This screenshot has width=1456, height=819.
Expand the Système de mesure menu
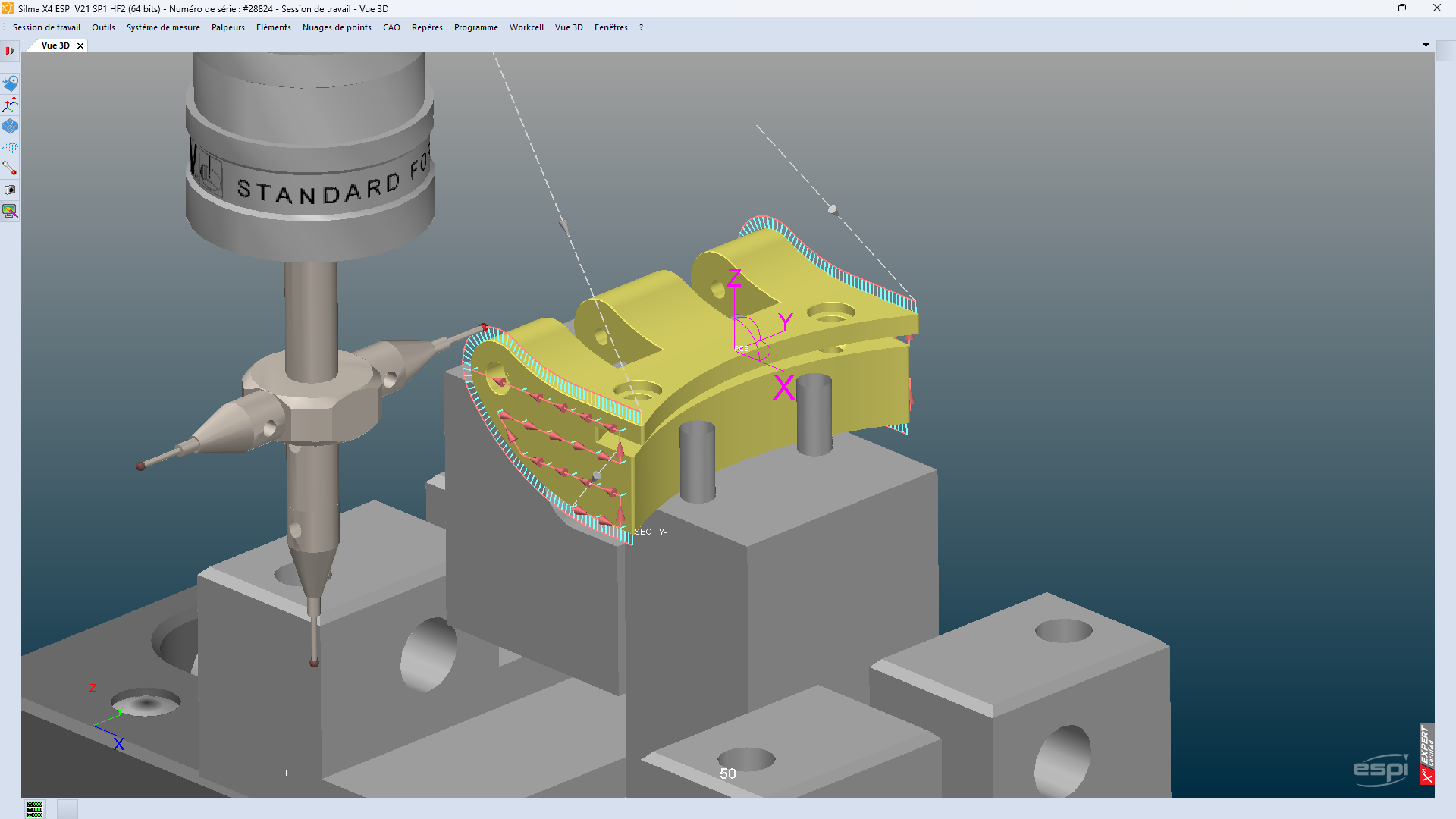click(x=163, y=27)
